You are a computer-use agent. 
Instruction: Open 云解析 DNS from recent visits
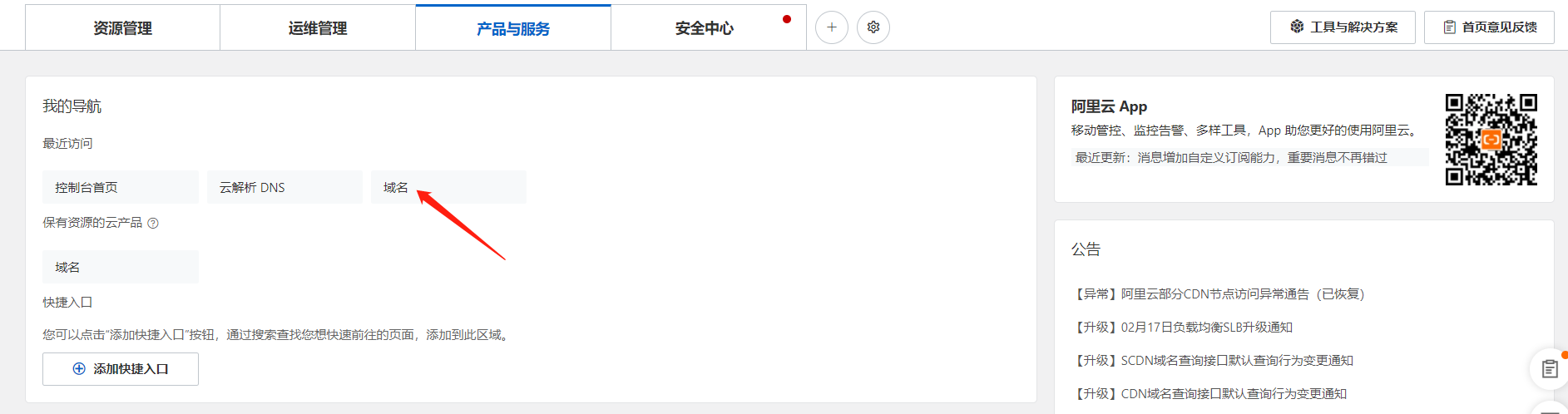(284, 187)
